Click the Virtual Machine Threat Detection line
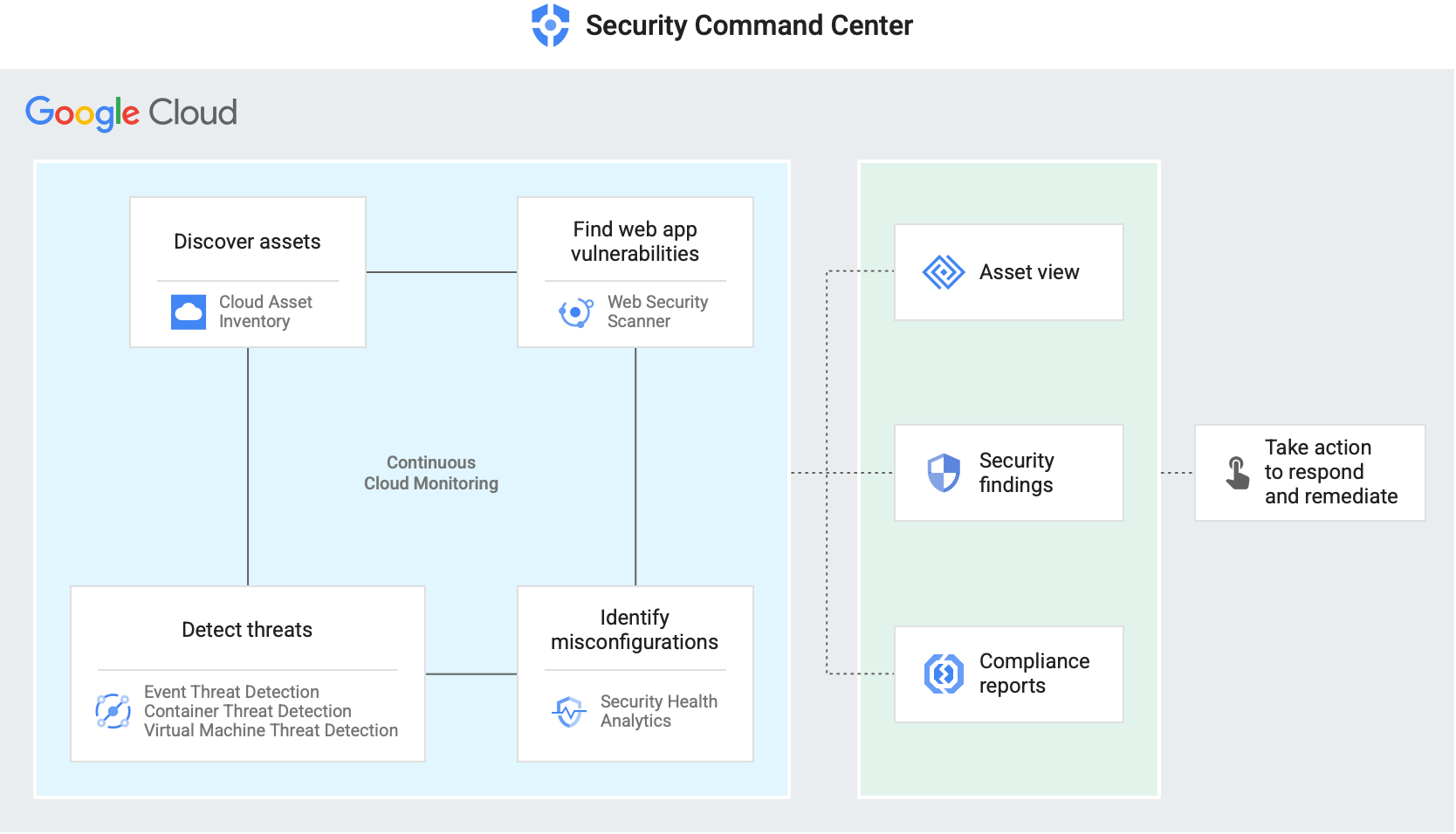The width and height of the screenshot is (1456, 834). click(271, 730)
